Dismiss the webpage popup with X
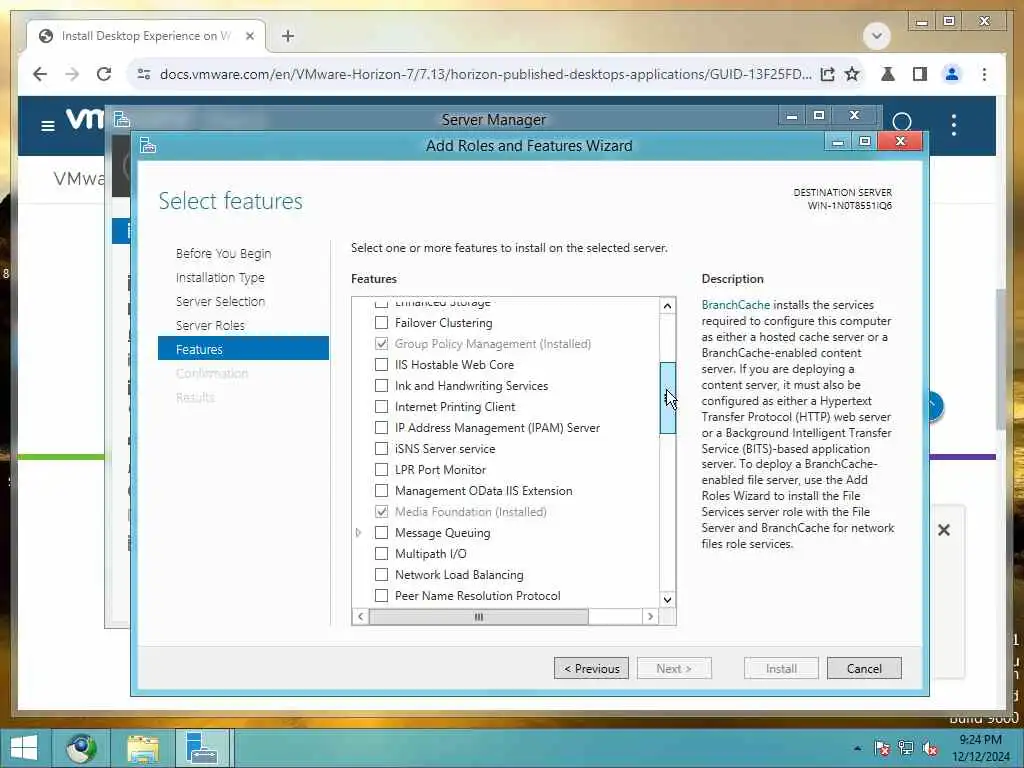Viewport: 1024px width, 768px height. pyautogui.click(x=944, y=530)
